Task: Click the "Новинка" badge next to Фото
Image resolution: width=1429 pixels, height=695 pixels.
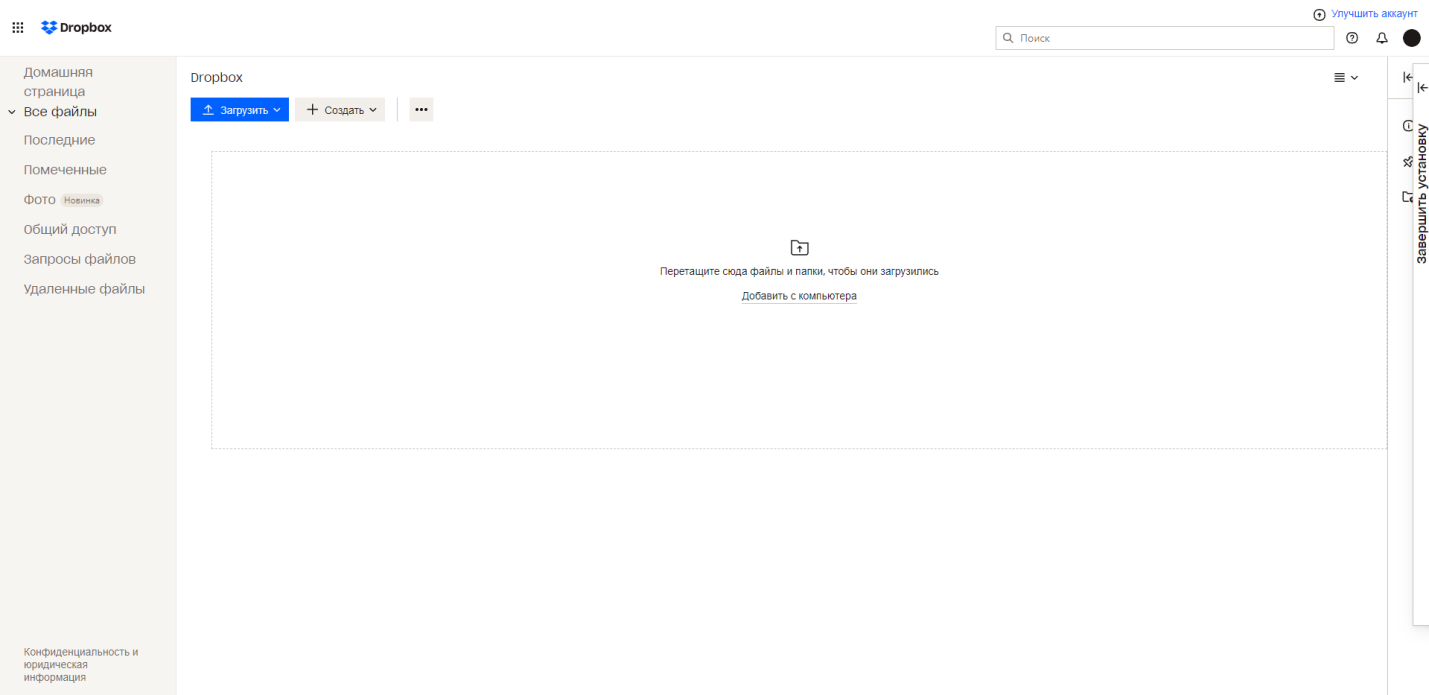Action: point(82,200)
